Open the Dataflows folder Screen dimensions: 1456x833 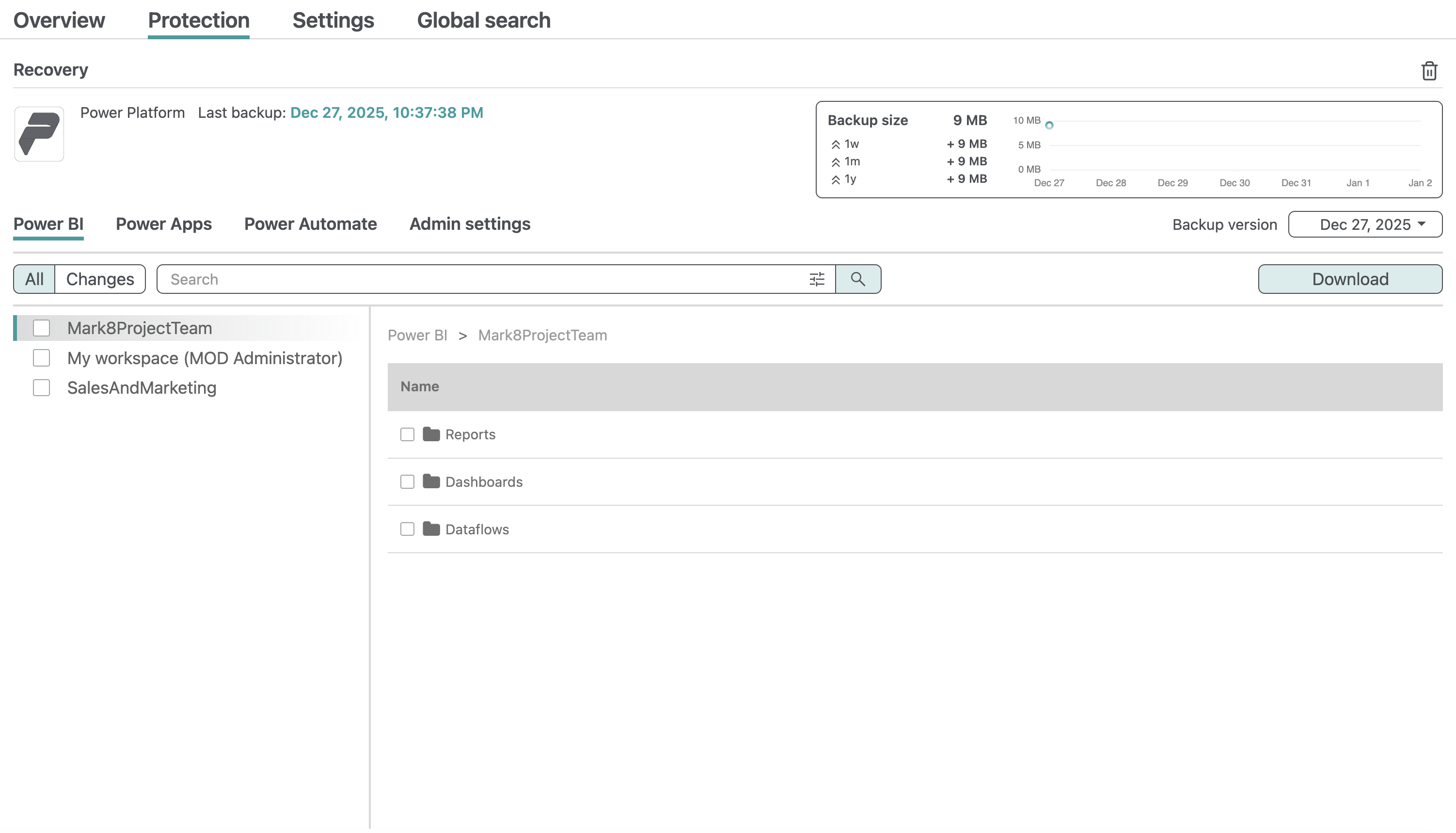point(476,529)
